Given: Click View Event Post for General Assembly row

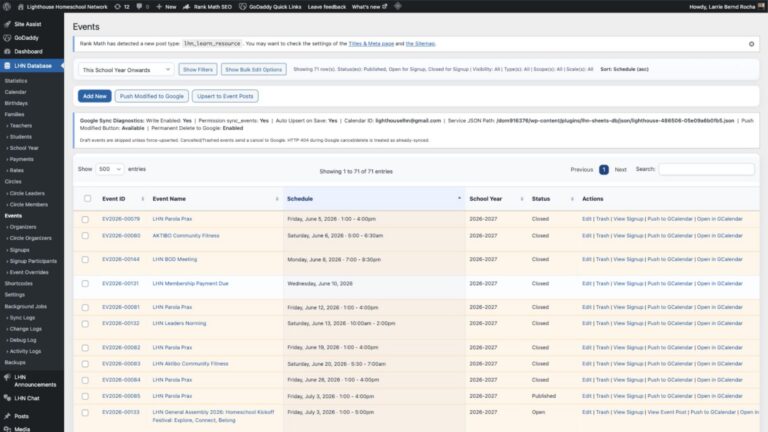Looking at the screenshot, I should click(667, 412).
